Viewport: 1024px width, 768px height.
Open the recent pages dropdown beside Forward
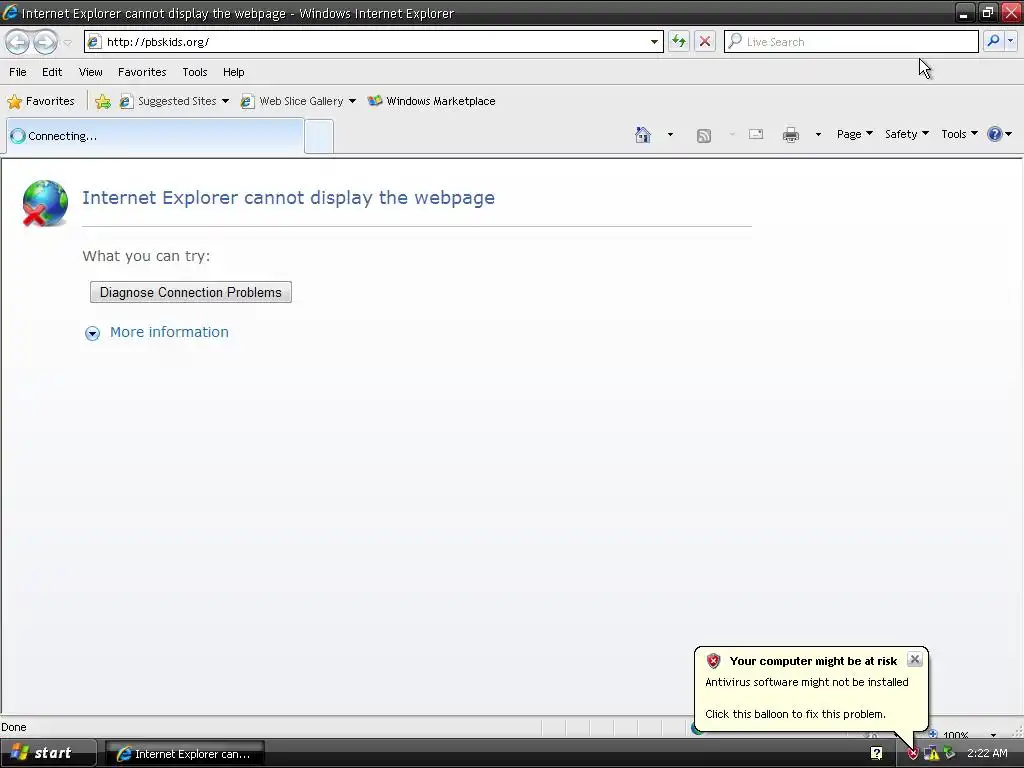67,42
